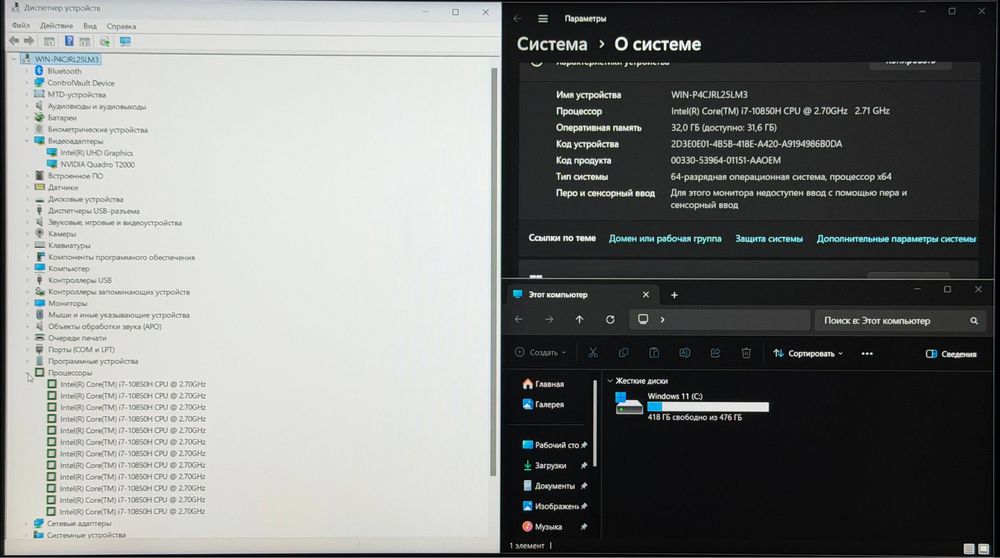Image resolution: width=1000 pixels, height=558 pixels.
Task: Click the Back arrow in Device Manager toolbar
Action: (14, 41)
